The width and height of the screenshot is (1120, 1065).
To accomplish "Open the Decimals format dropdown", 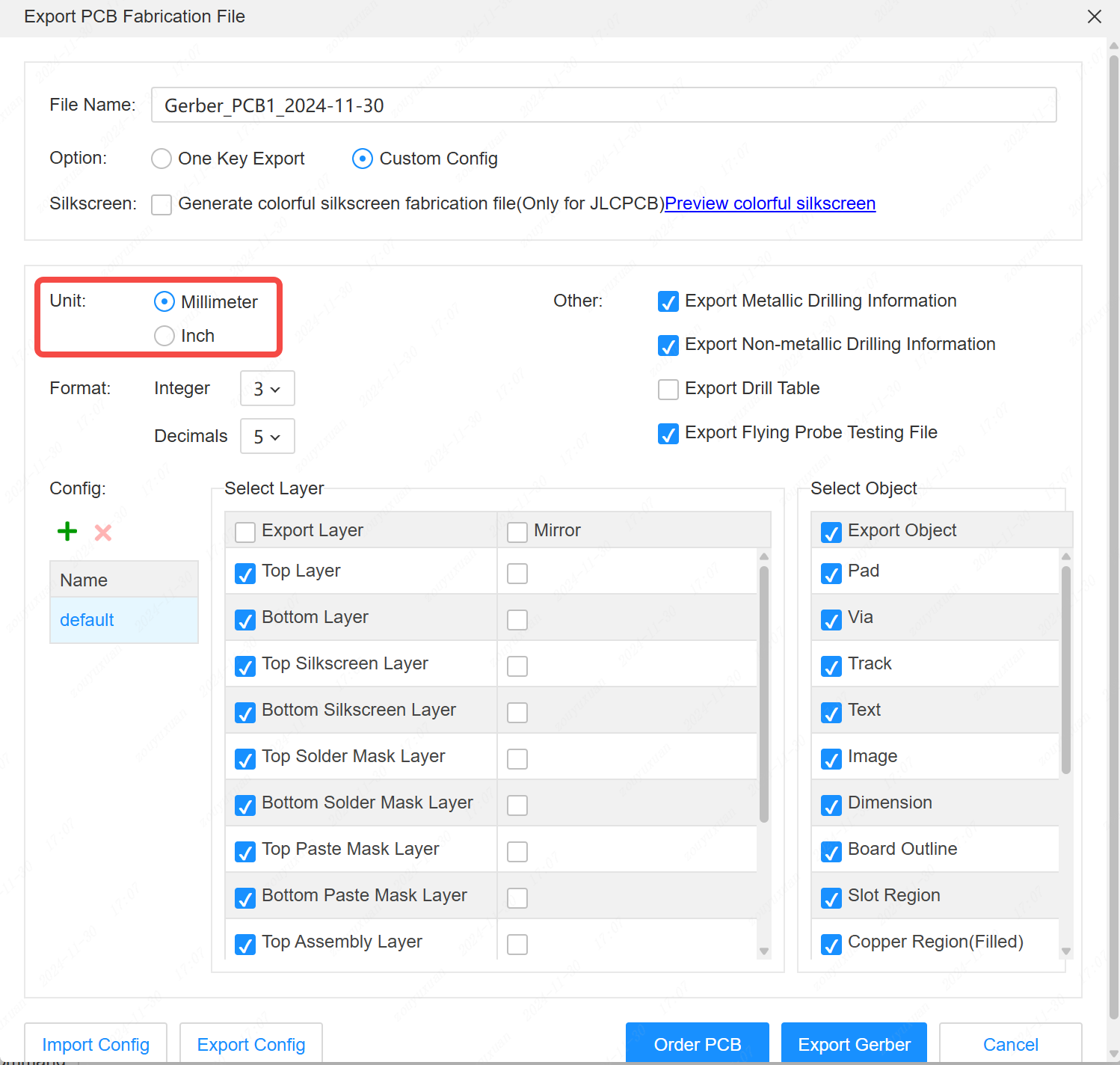I will 267,437.
